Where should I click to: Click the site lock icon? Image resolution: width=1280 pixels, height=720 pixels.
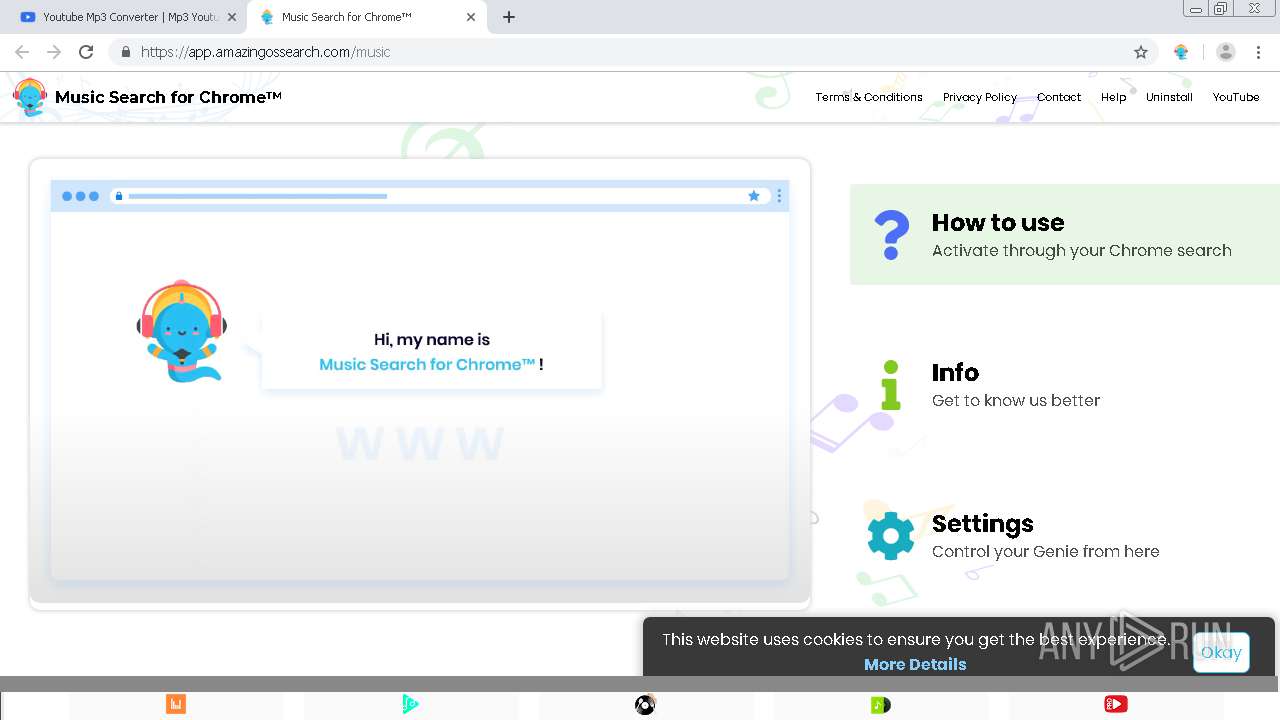tap(125, 52)
